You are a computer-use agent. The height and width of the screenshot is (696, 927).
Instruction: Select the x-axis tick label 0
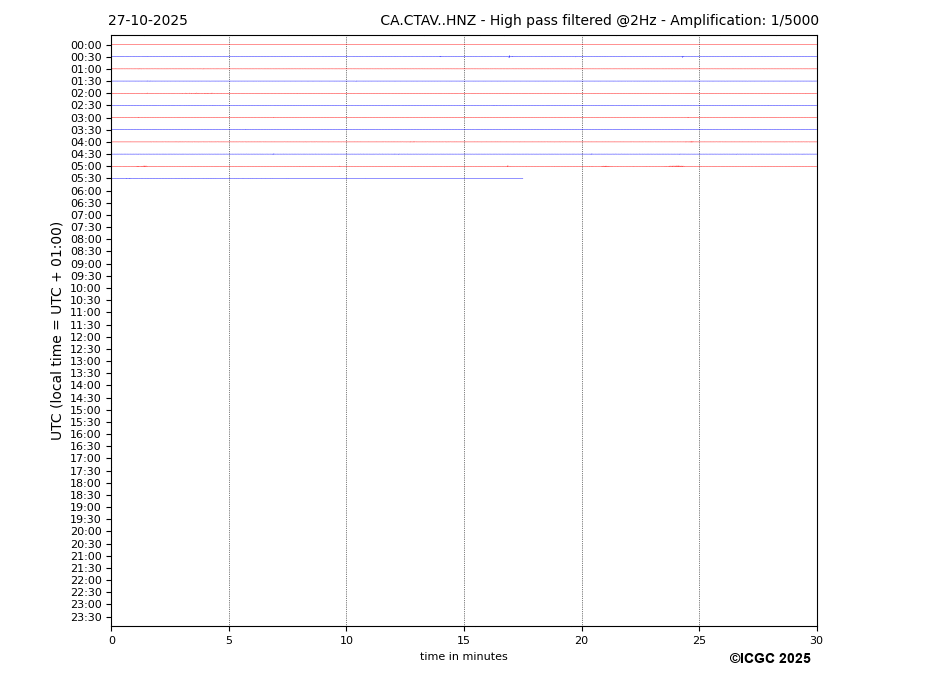(x=112, y=641)
